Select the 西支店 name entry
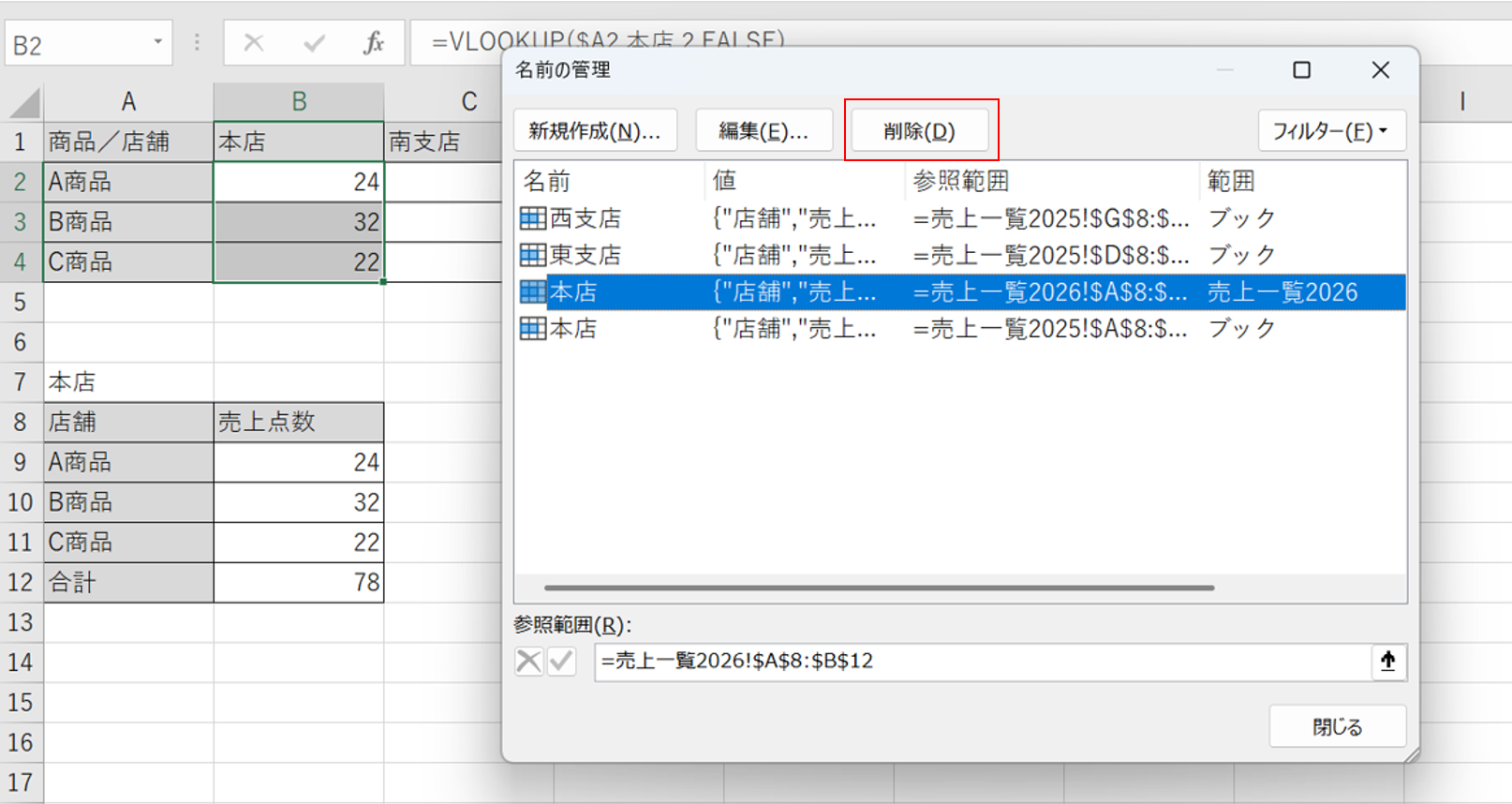Screen dimensions: 1512x804 pos(586,218)
